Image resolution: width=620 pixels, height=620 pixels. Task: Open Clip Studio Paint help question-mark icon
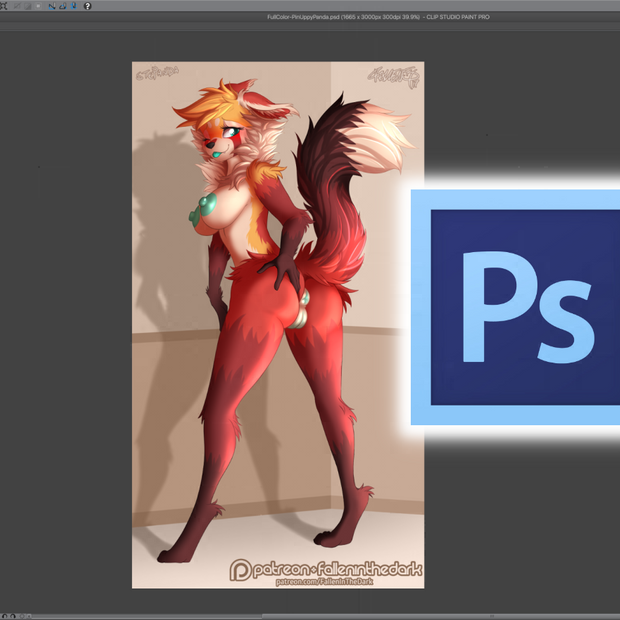(88, 6)
